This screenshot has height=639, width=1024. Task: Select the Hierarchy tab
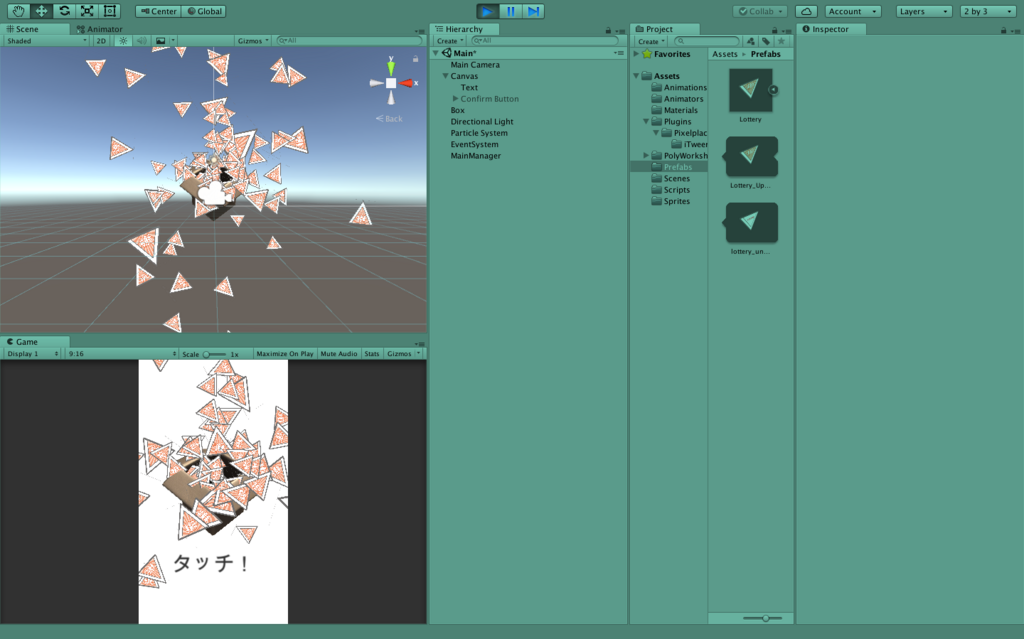(464, 29)
